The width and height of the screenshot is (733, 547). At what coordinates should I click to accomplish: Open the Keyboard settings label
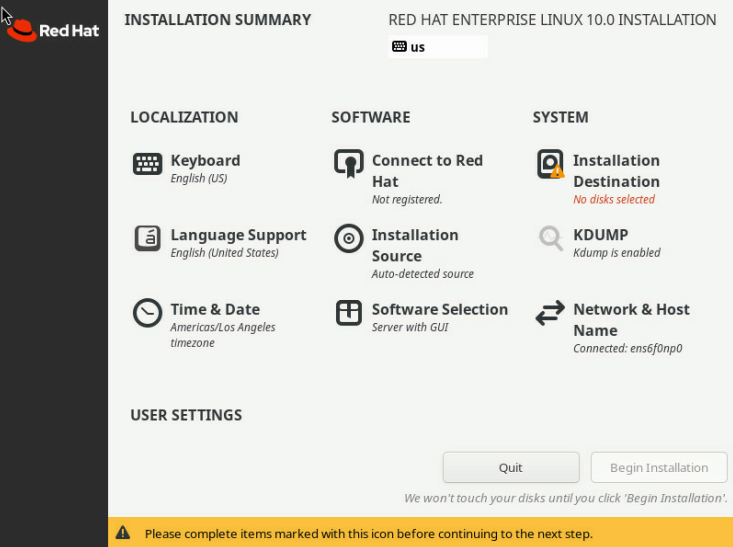click(x=205, y=160)
